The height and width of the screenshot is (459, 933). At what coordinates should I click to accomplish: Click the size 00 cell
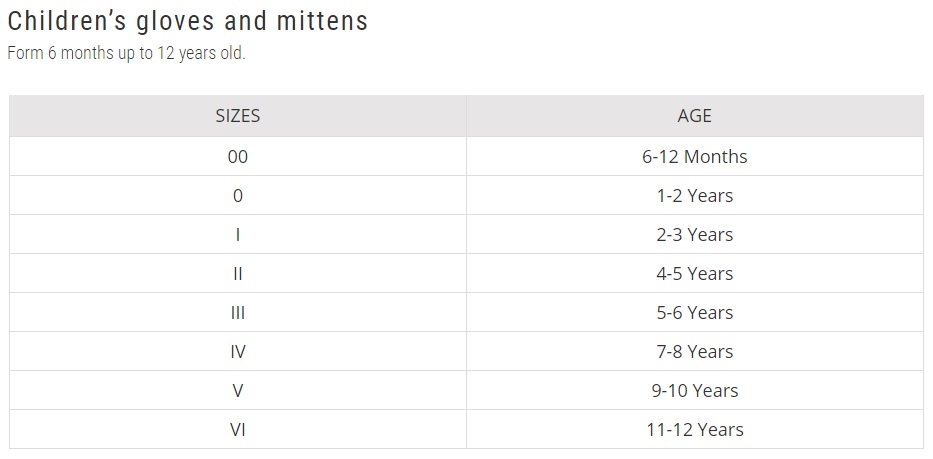tap(237, 157)
